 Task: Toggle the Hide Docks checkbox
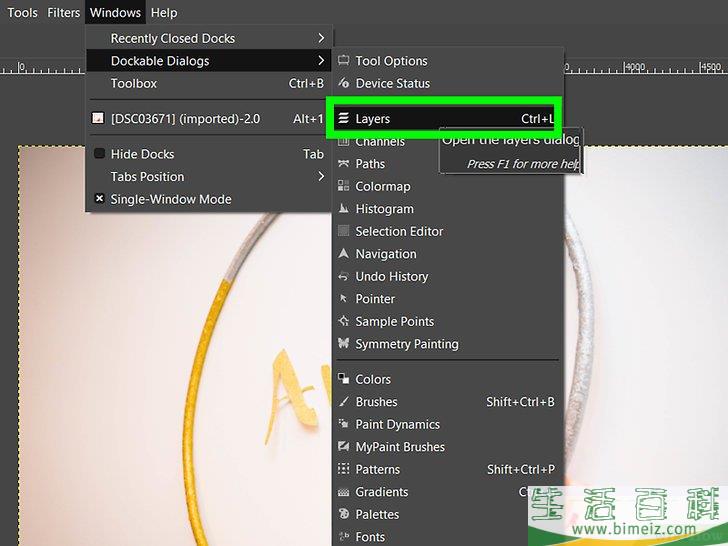(99, 154)
